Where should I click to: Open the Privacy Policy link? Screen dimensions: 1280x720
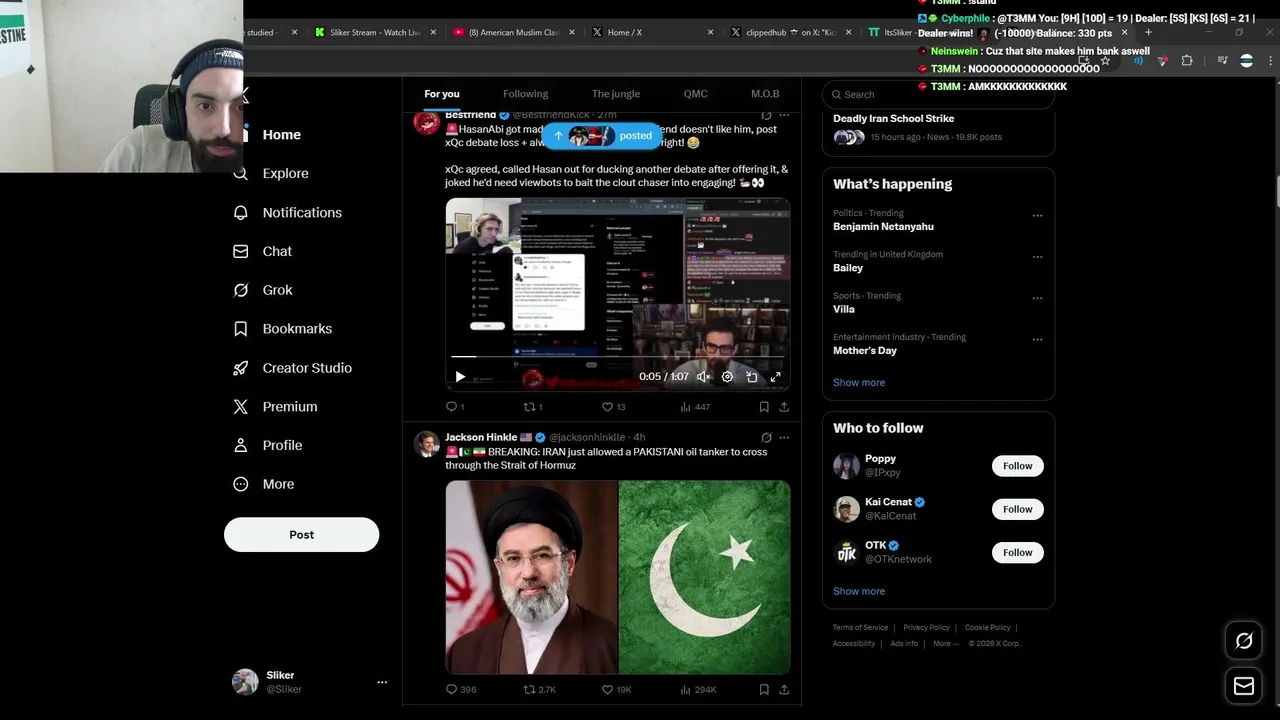[x=926, y=628]
